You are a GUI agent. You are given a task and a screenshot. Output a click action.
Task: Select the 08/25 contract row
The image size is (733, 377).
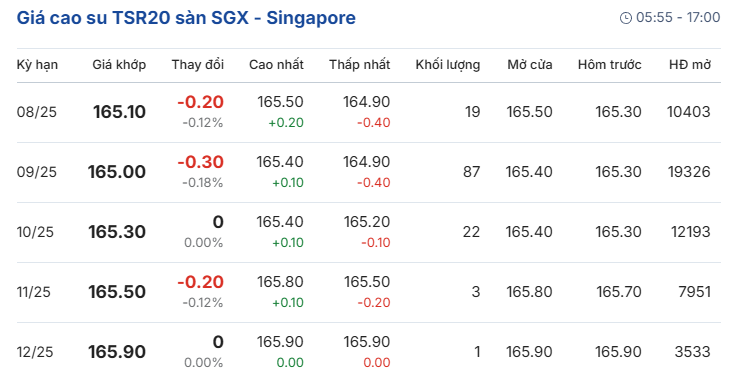pos(369,112)
